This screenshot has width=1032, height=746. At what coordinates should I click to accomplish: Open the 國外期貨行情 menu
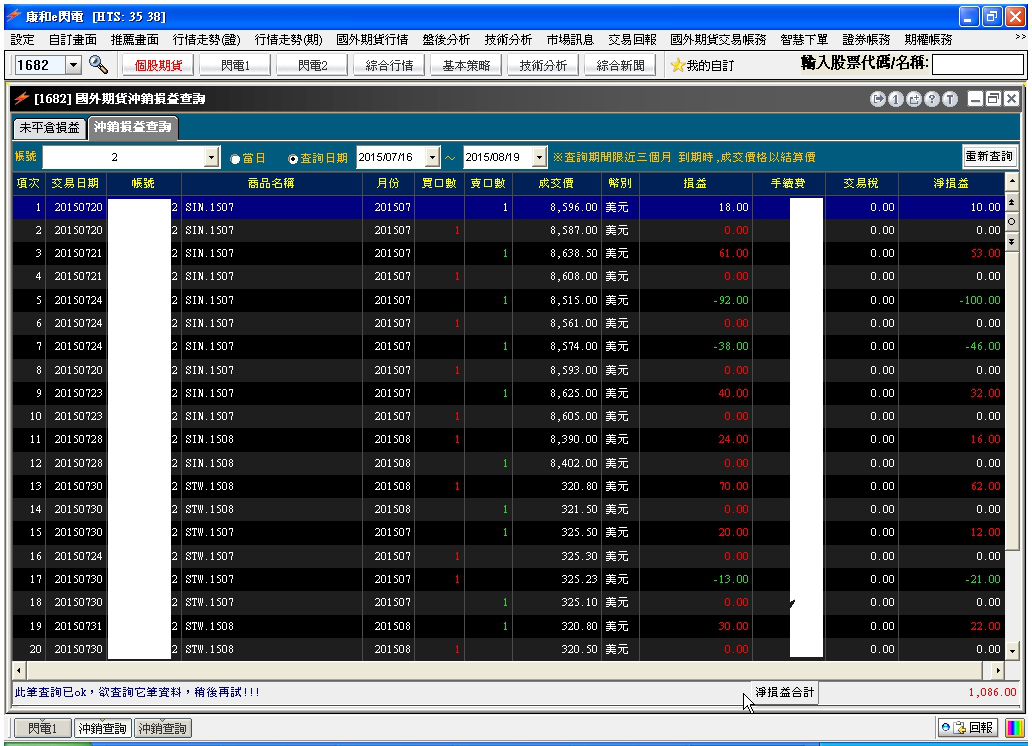pyautogui.click(x=372, y=40)
